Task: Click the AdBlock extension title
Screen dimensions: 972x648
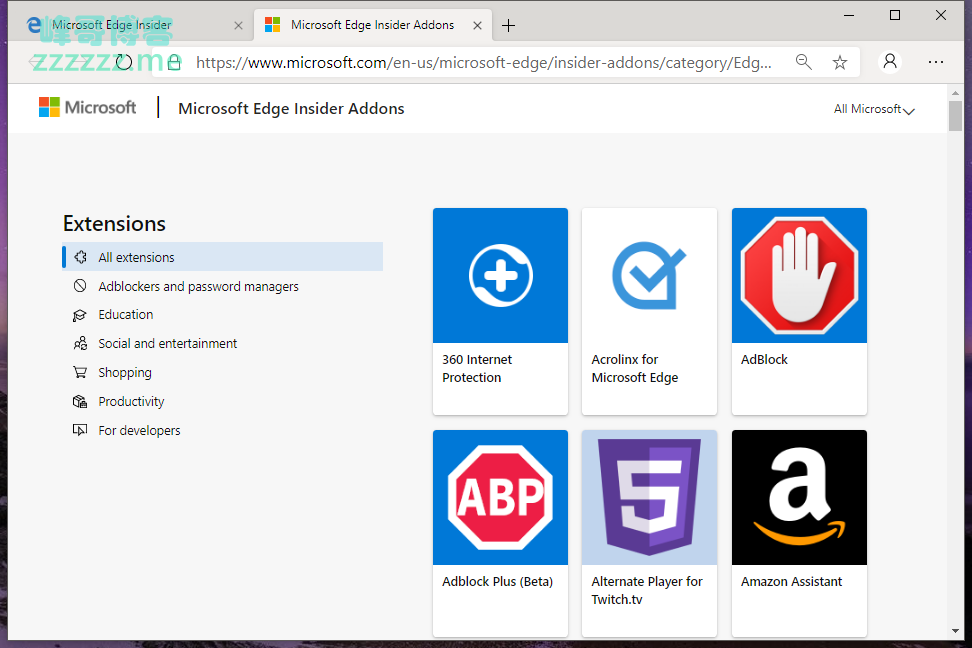Action: [764, 360]
